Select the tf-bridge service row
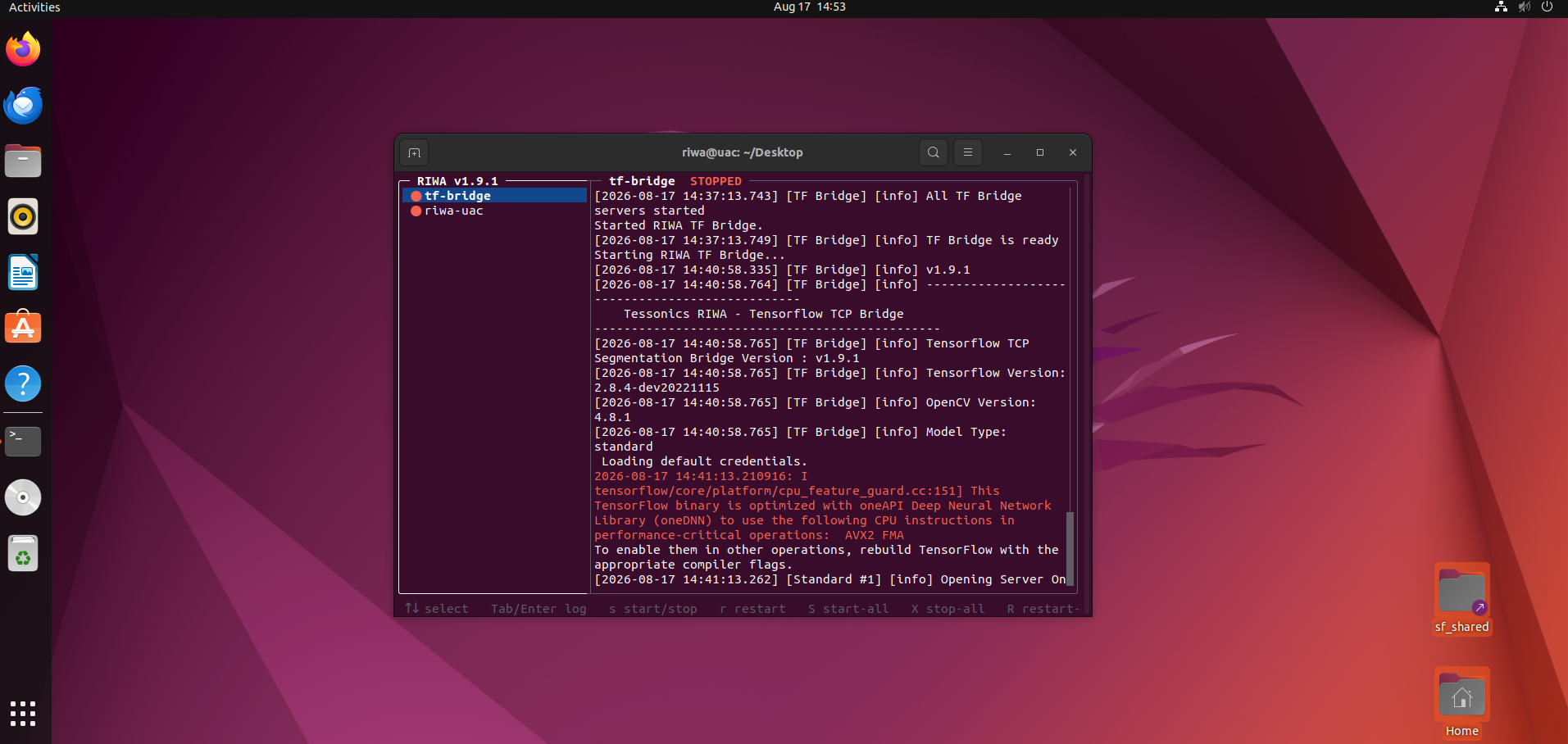Screen dimensions: 1568x744 [494, 196]
